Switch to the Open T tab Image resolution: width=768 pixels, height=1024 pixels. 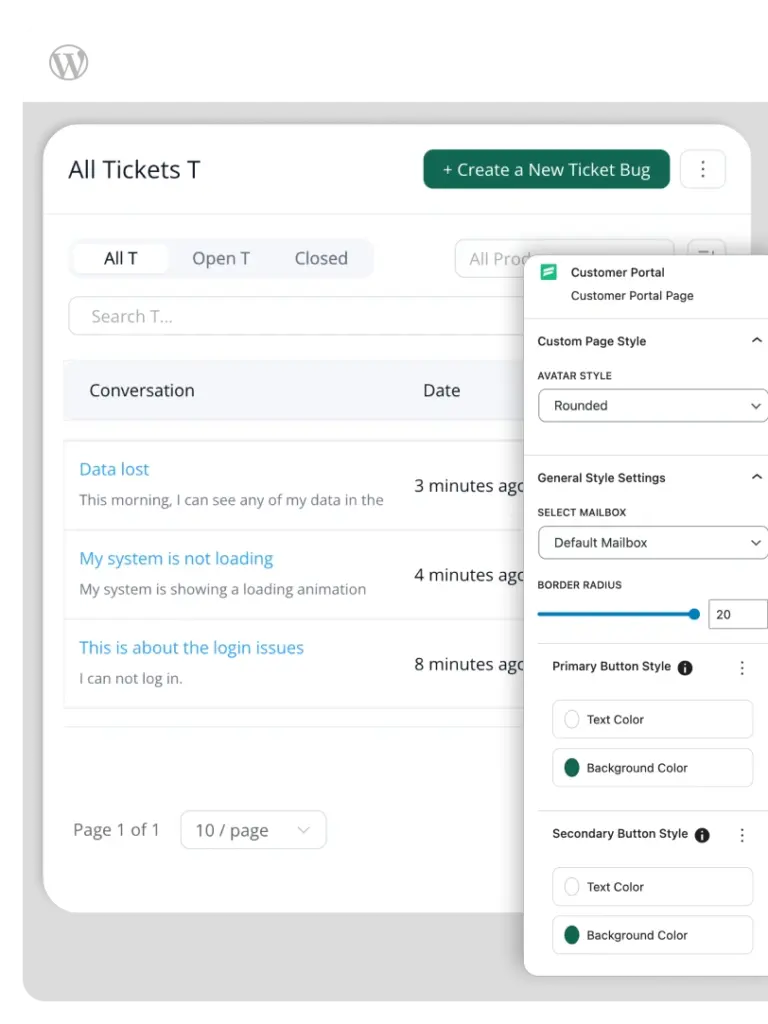(x=221, y=258)
